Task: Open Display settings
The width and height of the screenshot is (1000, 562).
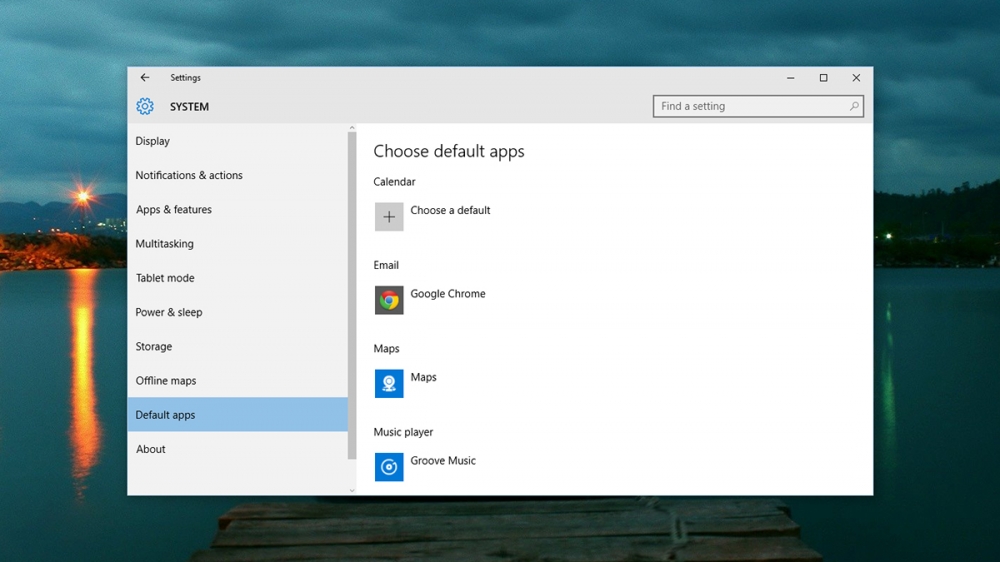Action: coord(237,141)
